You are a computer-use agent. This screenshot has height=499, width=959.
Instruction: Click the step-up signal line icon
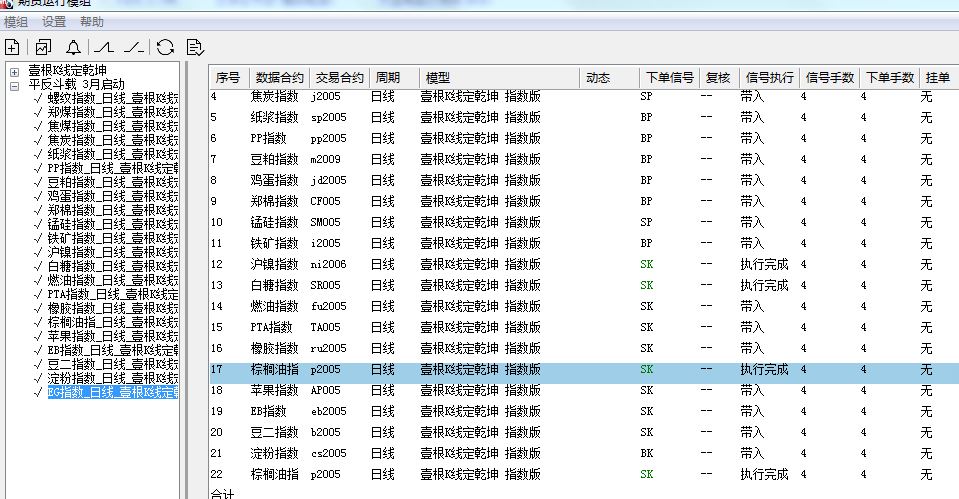104,47
